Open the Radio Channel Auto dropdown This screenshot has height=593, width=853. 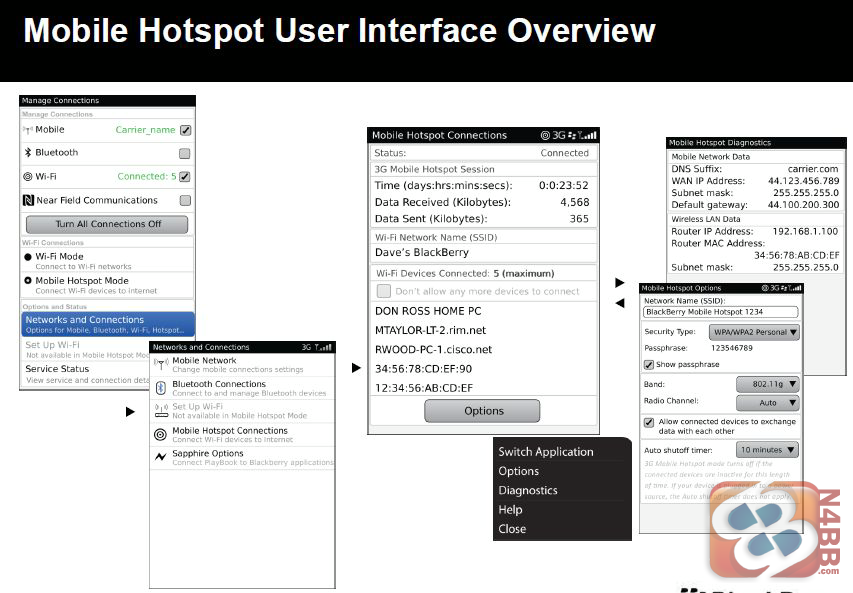768,403
